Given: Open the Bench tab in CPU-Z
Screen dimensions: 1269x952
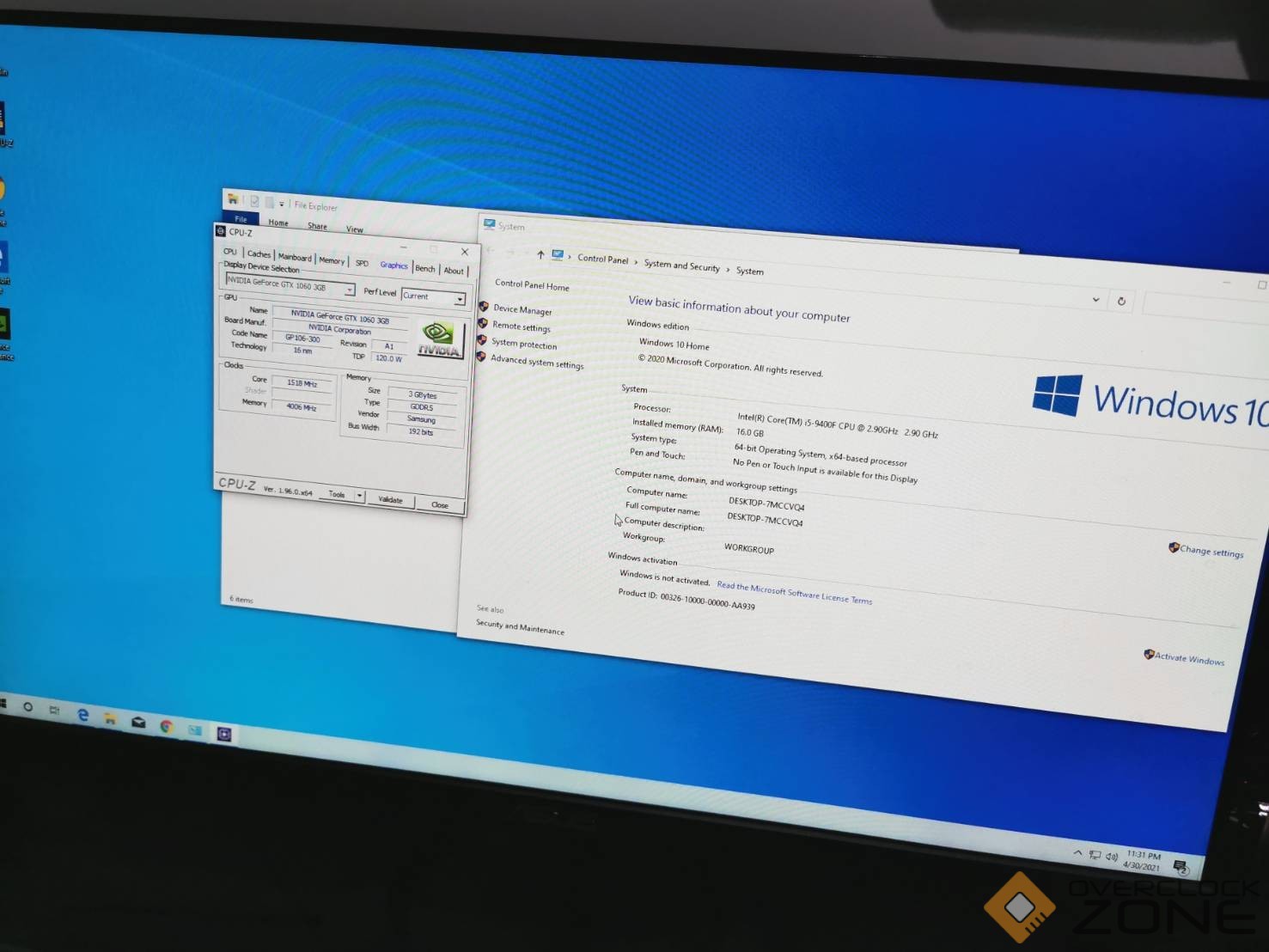Looking at the screenshot, I should (425, 268).
